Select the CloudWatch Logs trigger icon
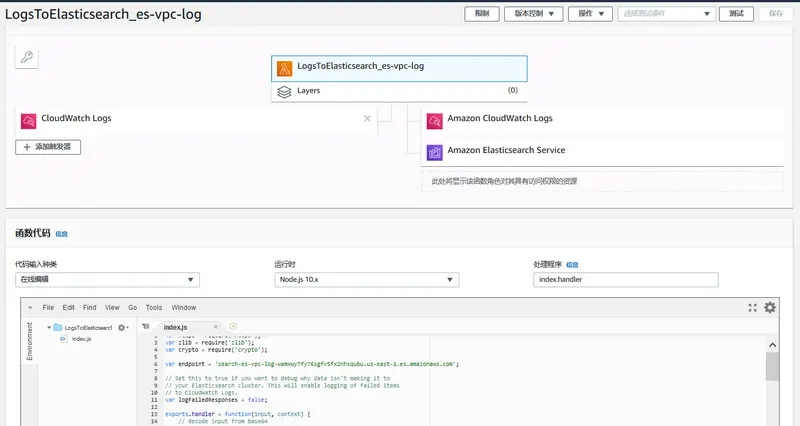 pyautogui.click(x=29, y=121)
